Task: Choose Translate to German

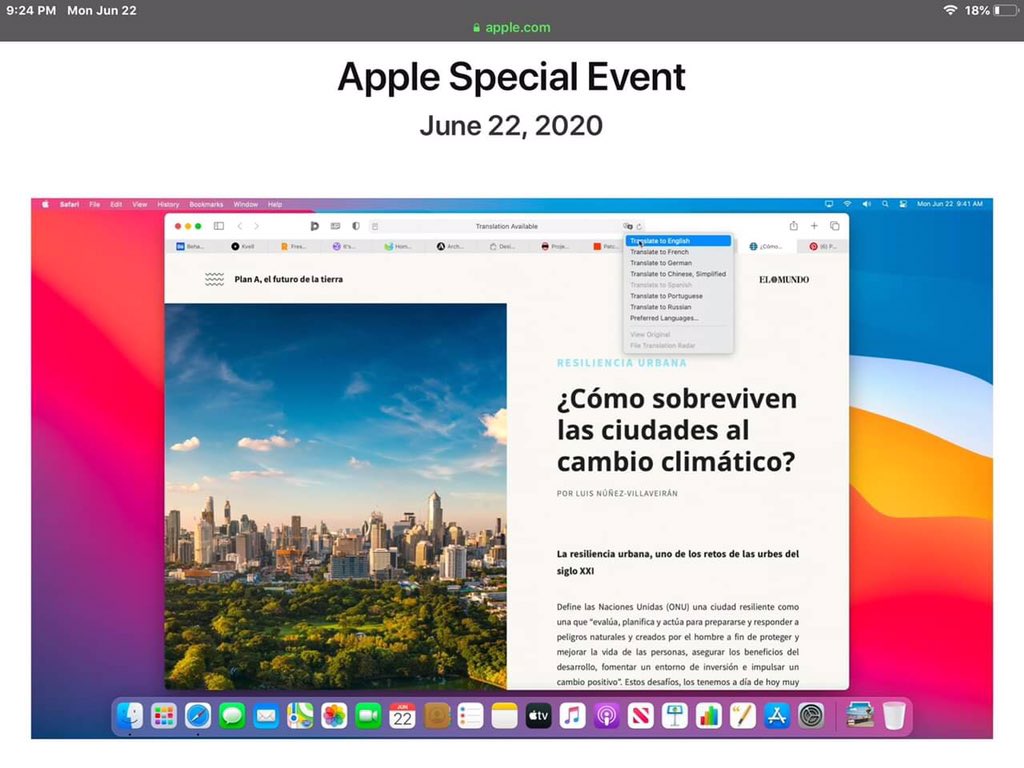Action: click(x=678, y=263)
